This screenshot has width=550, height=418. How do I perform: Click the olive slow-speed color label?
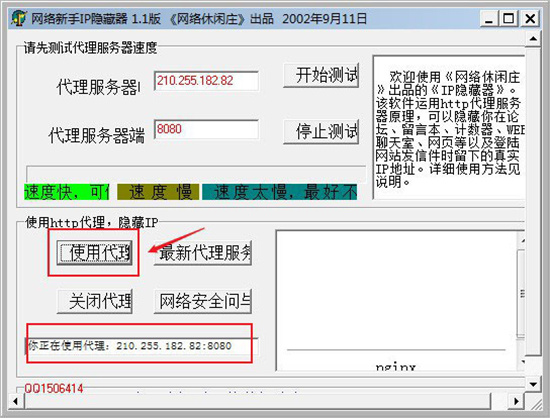coord(158,192)
